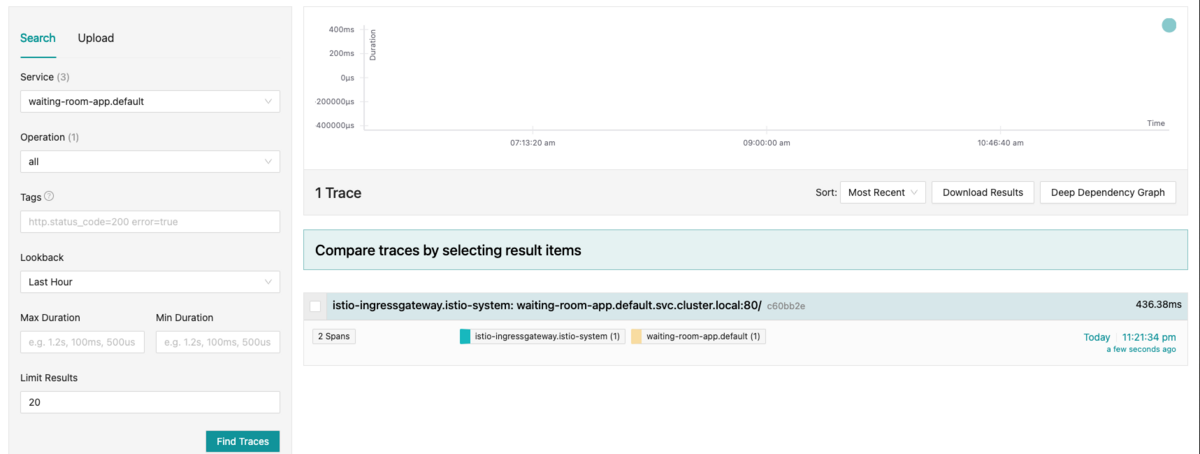
Task: Open the Upload tab
Action: pos(96,38)
